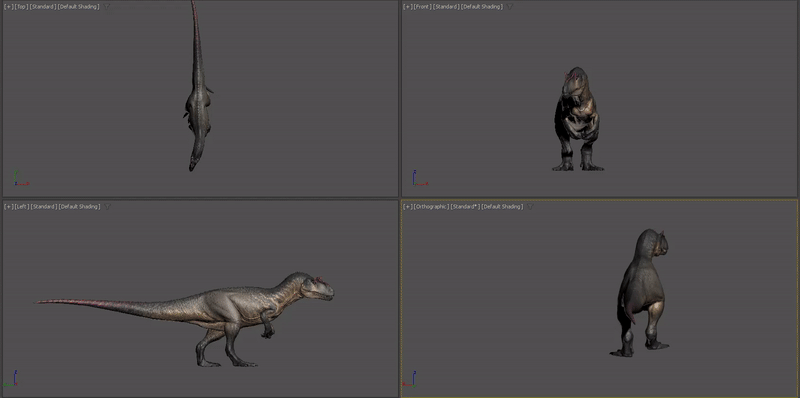
Task: Open the [+] menu of Orthographic viewport
Action: [407, 207]
